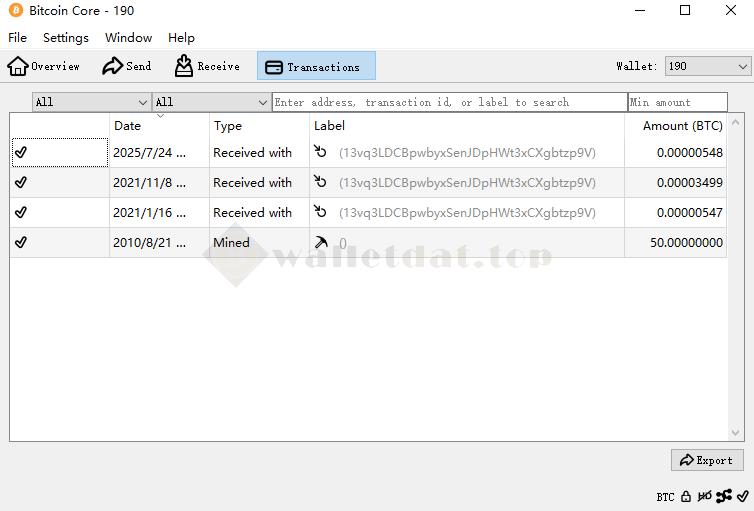Click confirmed checkmark for 2021/11/8 transaction
Screen dimensions: 754x511
tap(21, 183)
